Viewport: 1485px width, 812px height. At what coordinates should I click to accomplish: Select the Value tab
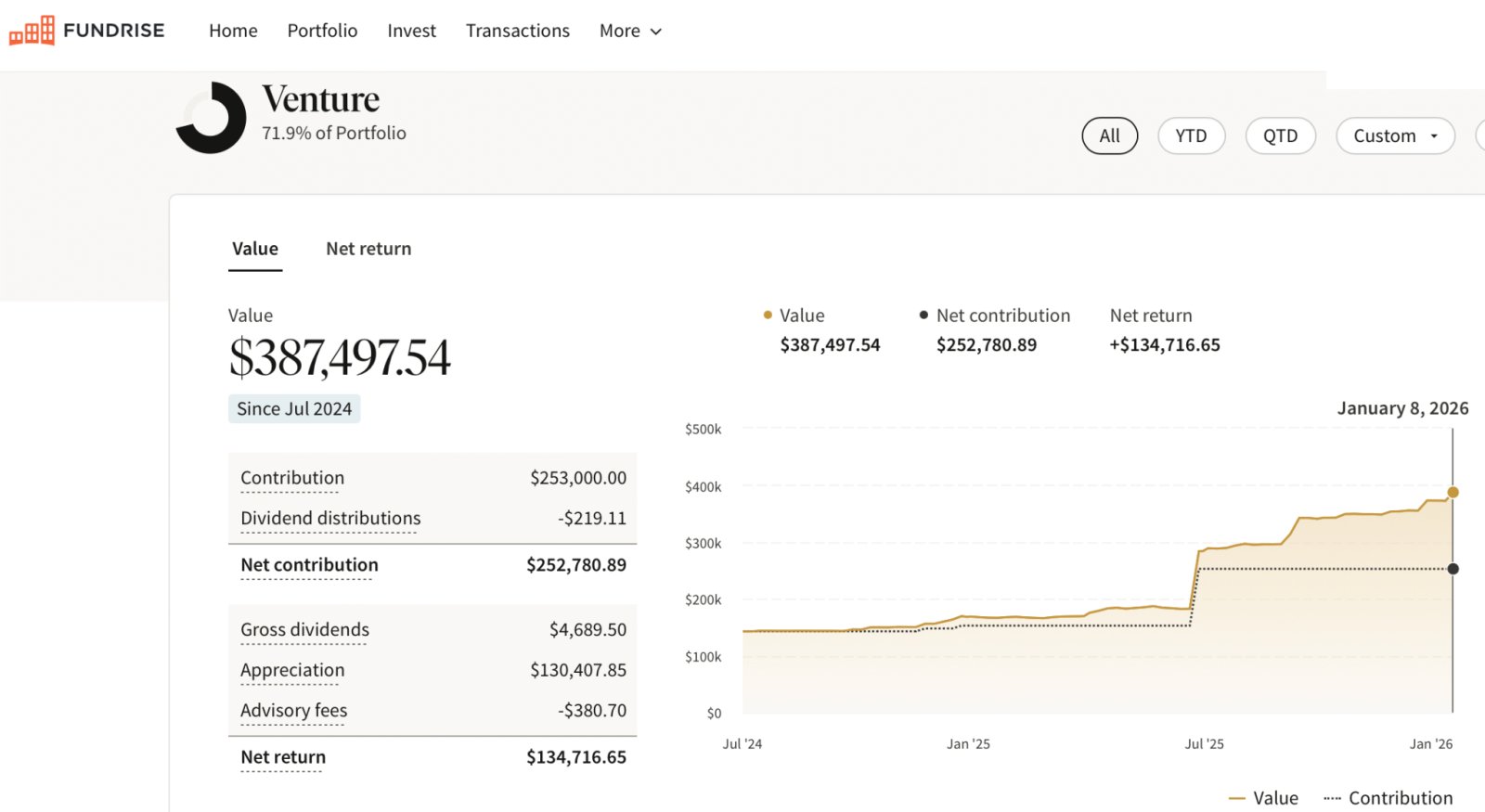[x=255, y=249]
